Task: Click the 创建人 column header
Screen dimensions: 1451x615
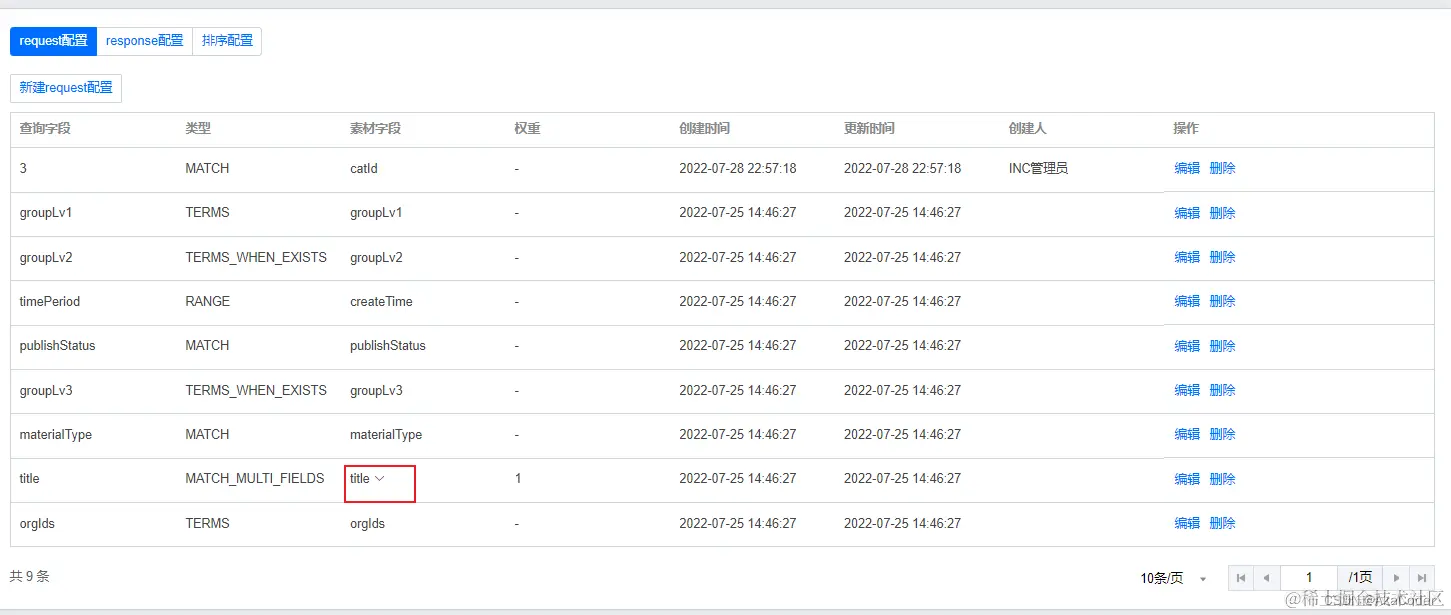Action: [x=1028, y=129]
